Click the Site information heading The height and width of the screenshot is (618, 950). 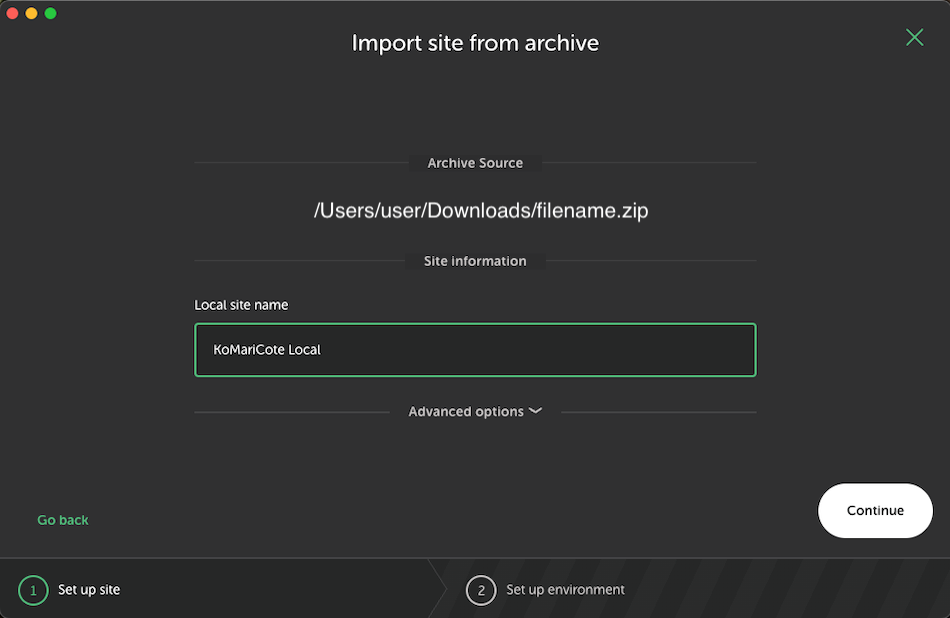(x=475, y=261)
